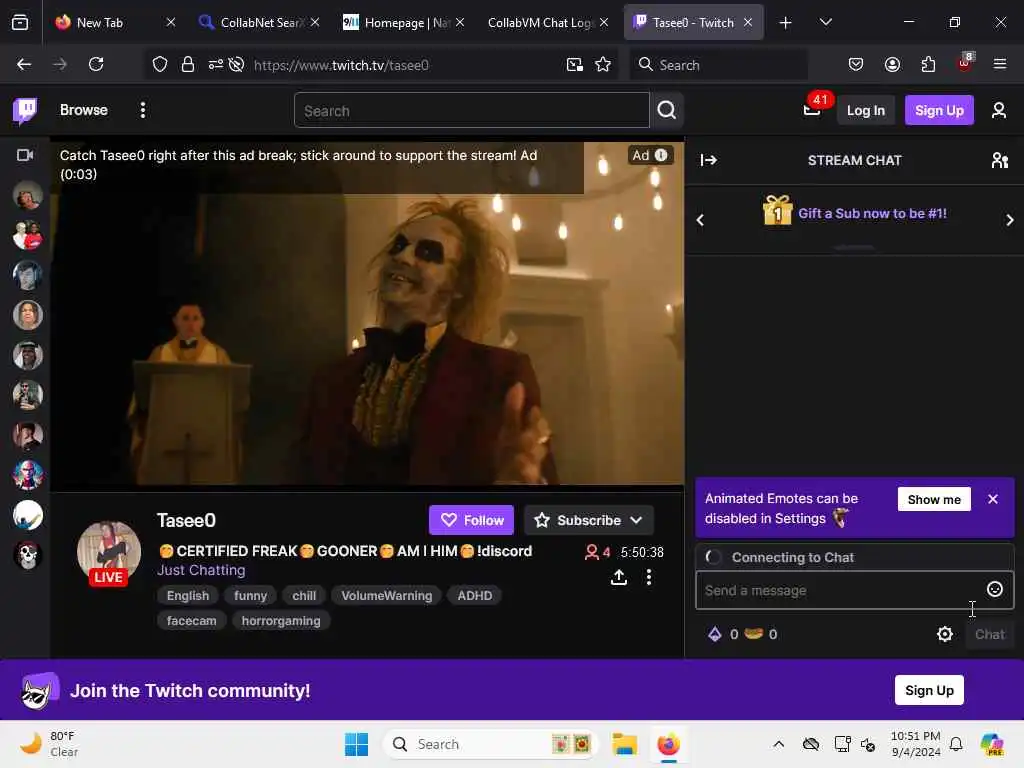Open the Twitch notifications inbox with 41 badge
Screen dimensions: 1024x768
[x=812, y=109]
